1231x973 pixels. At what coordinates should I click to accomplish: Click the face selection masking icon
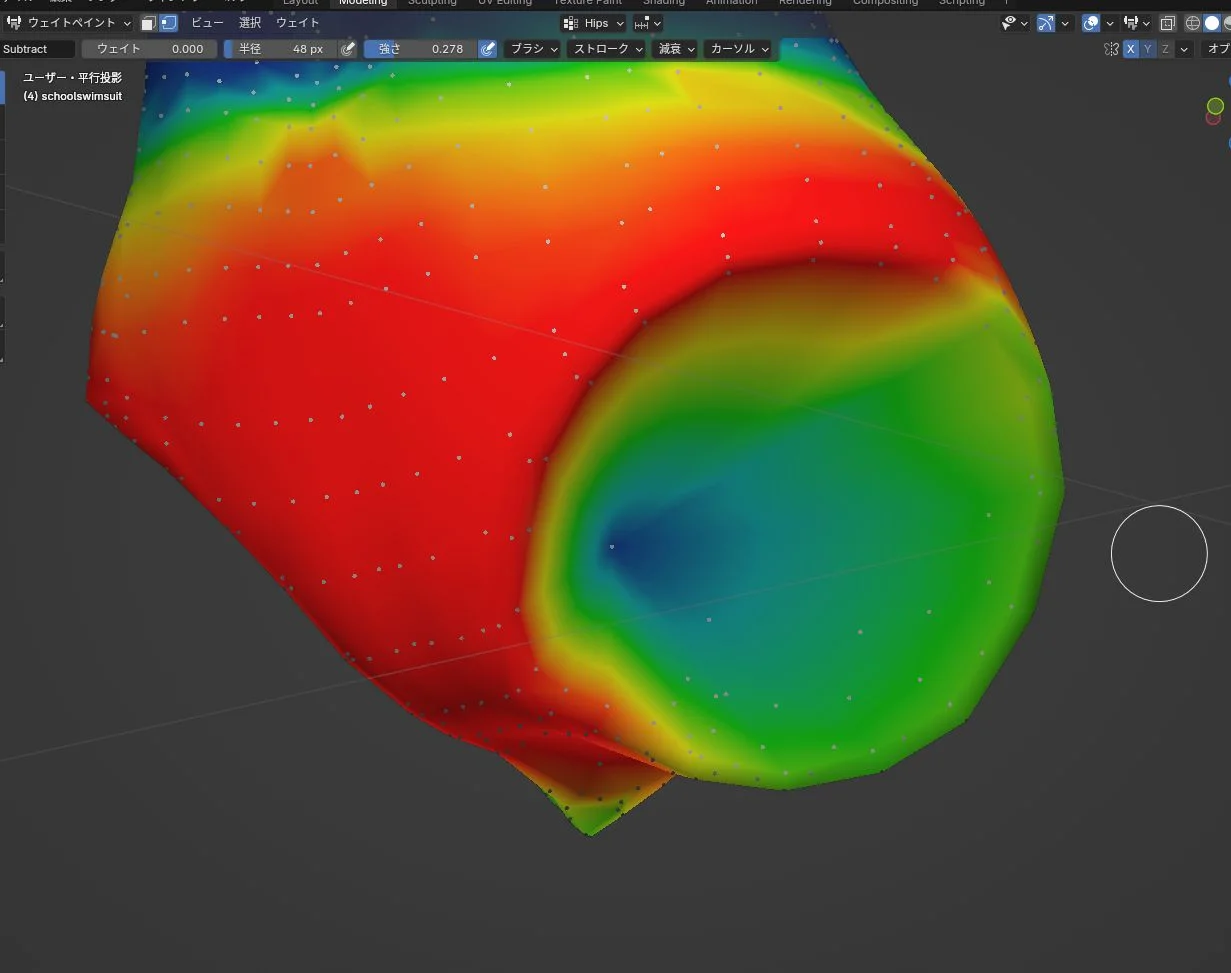(148, 23)
